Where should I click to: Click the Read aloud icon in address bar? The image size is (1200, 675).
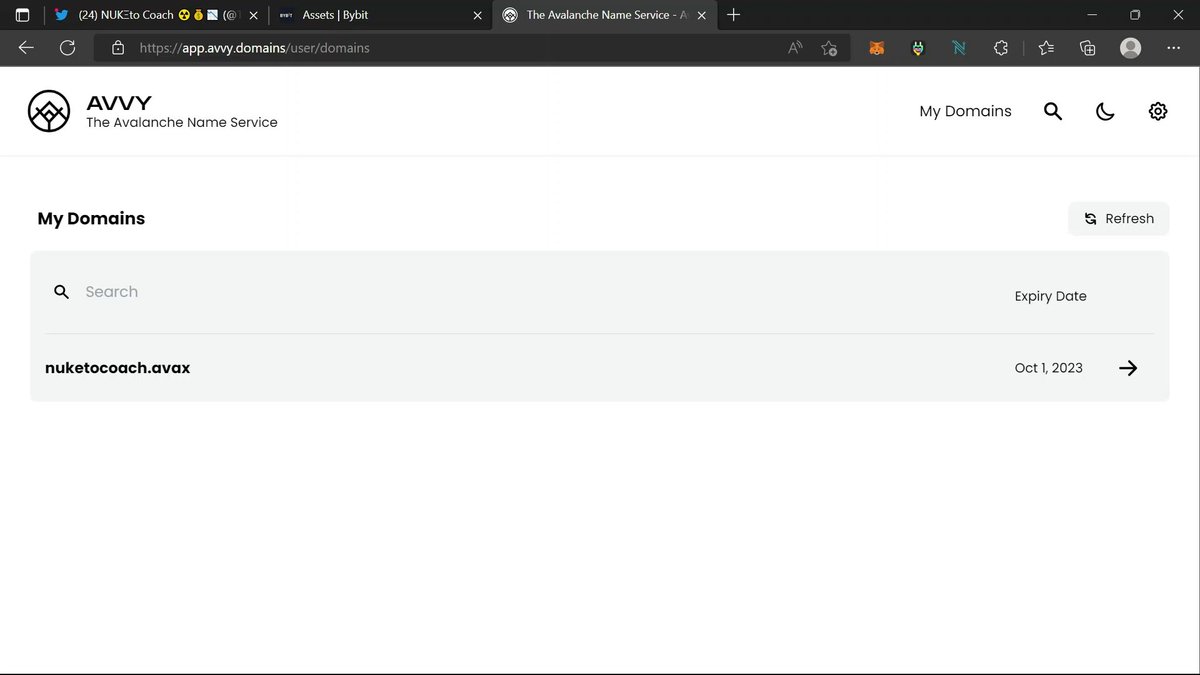795,48
